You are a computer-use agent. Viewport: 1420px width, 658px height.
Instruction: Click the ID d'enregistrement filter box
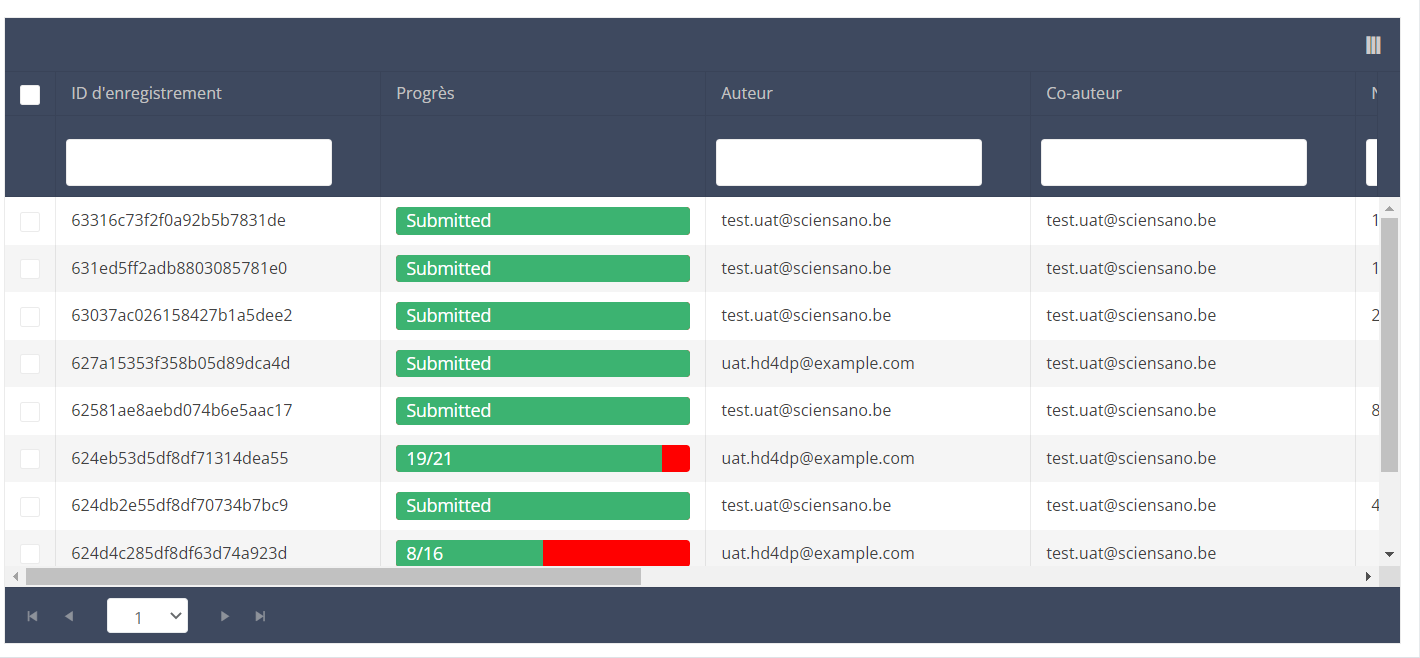[198, 162]
